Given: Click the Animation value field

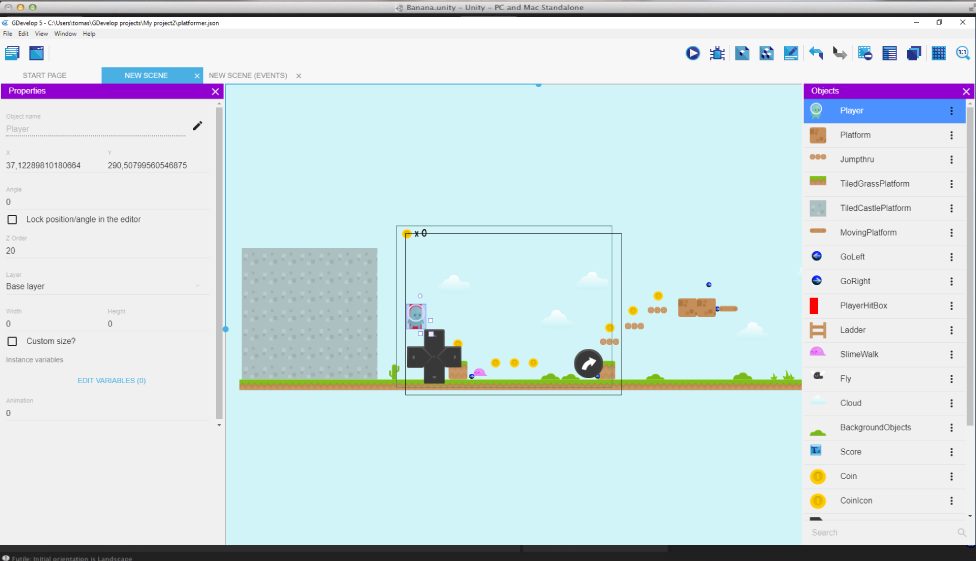Looking at the screenshot, I should tap(104, 413).
